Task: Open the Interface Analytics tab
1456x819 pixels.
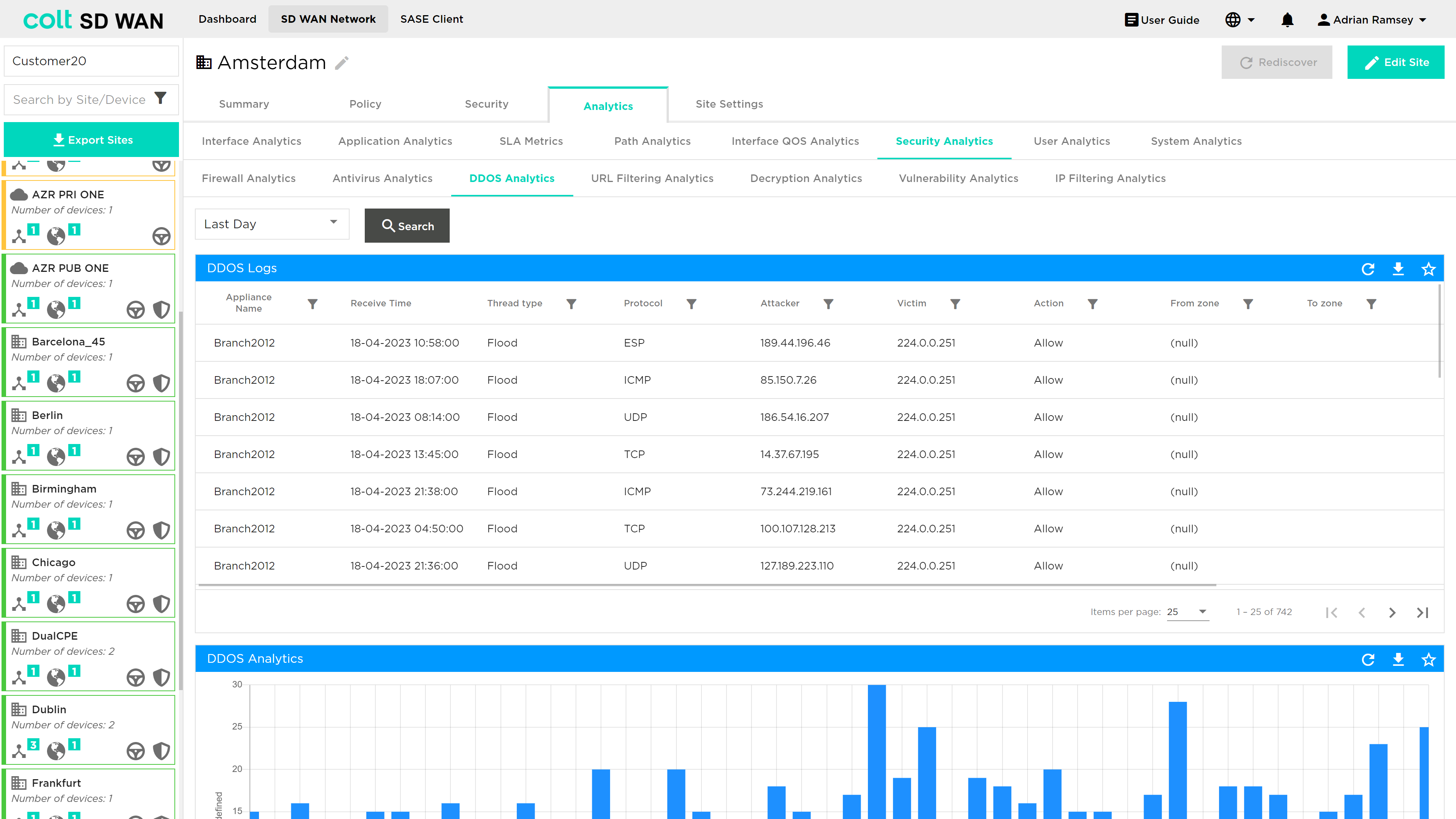Action: coord(251,141)
